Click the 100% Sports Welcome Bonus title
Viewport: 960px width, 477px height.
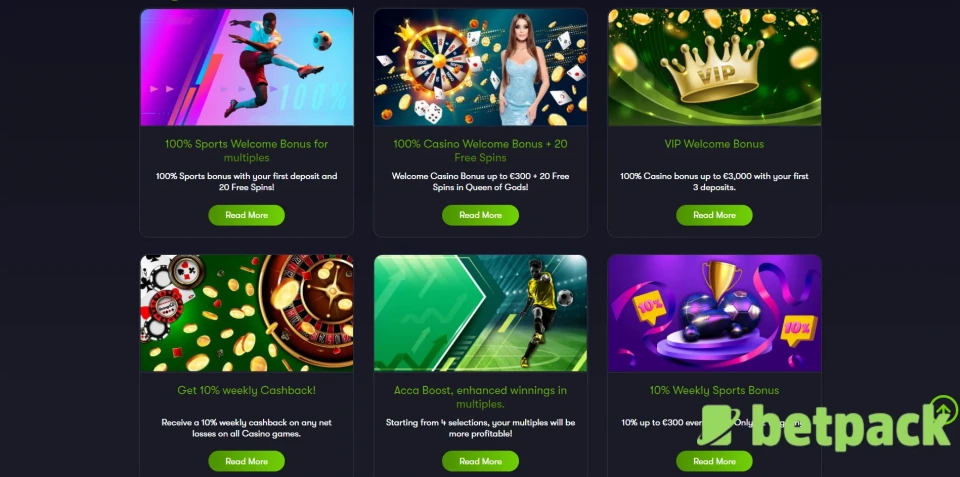tap(246, 151)
